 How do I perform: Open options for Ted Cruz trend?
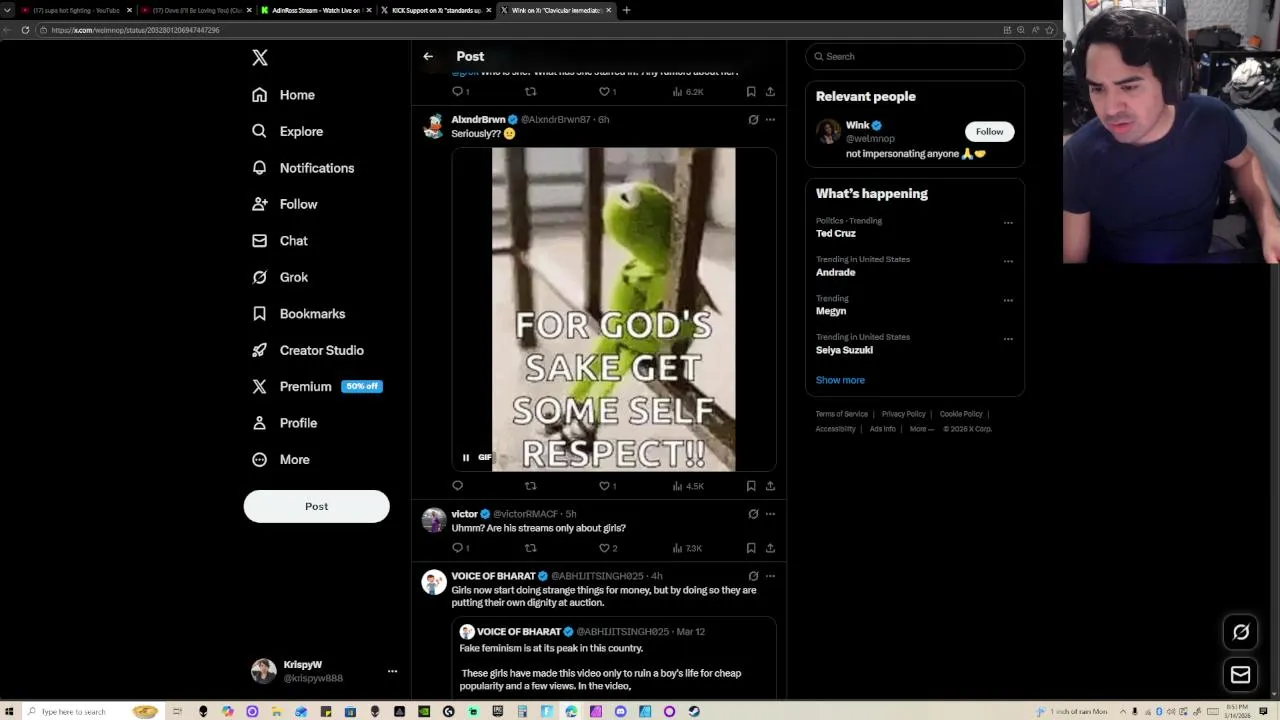[x=1008, y=222]
